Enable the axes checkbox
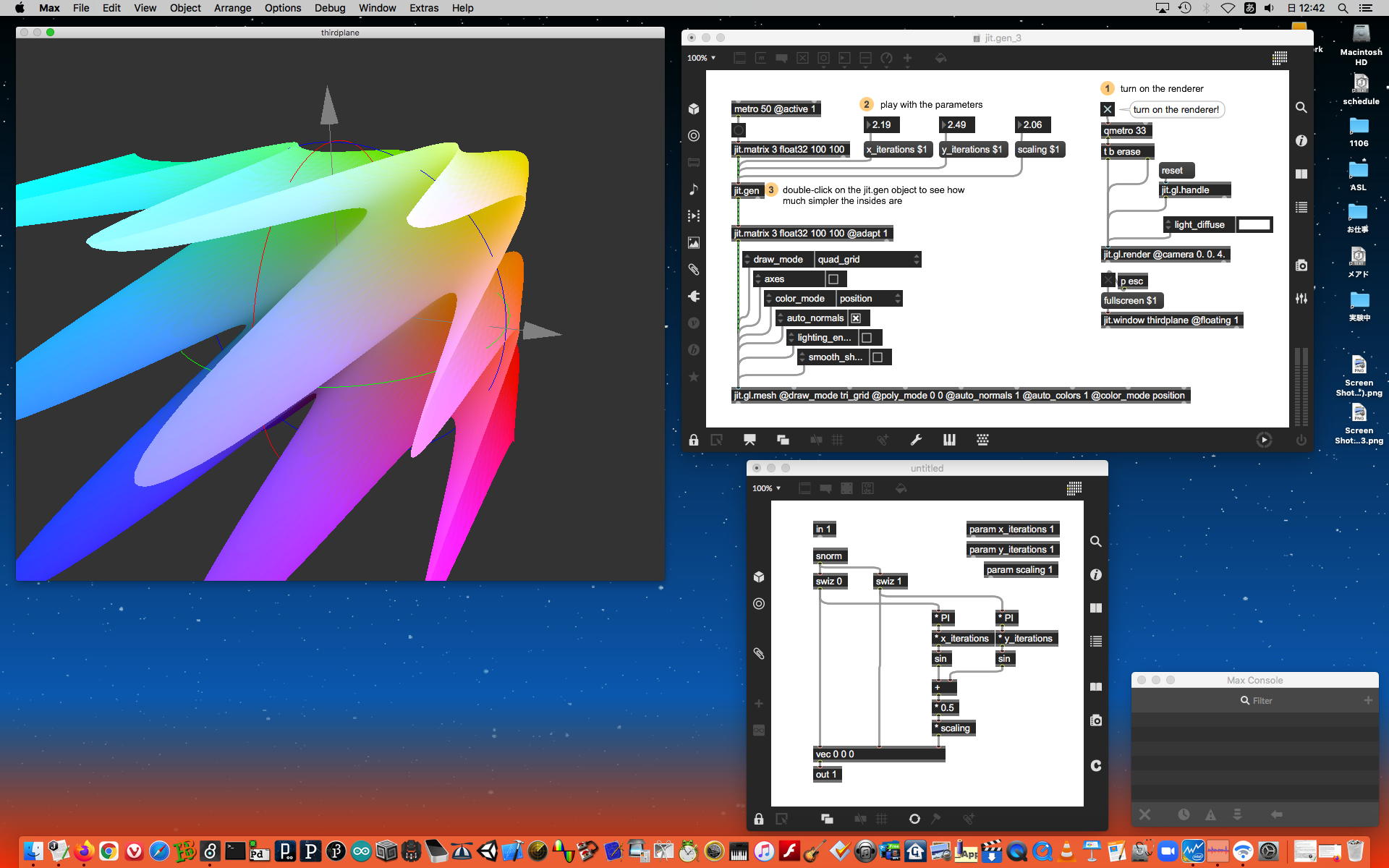 pyautogui.click(x=833, y=279)
